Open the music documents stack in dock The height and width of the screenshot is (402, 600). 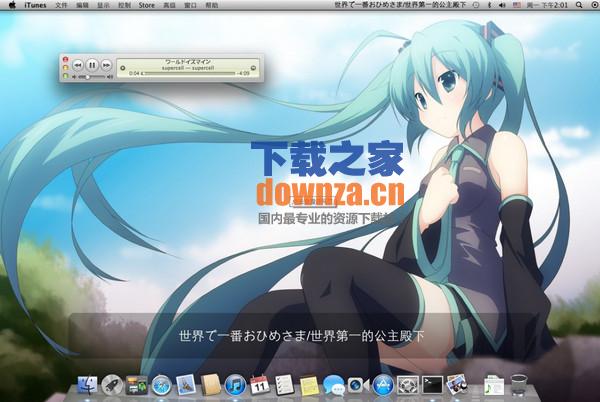click(494, 385)
